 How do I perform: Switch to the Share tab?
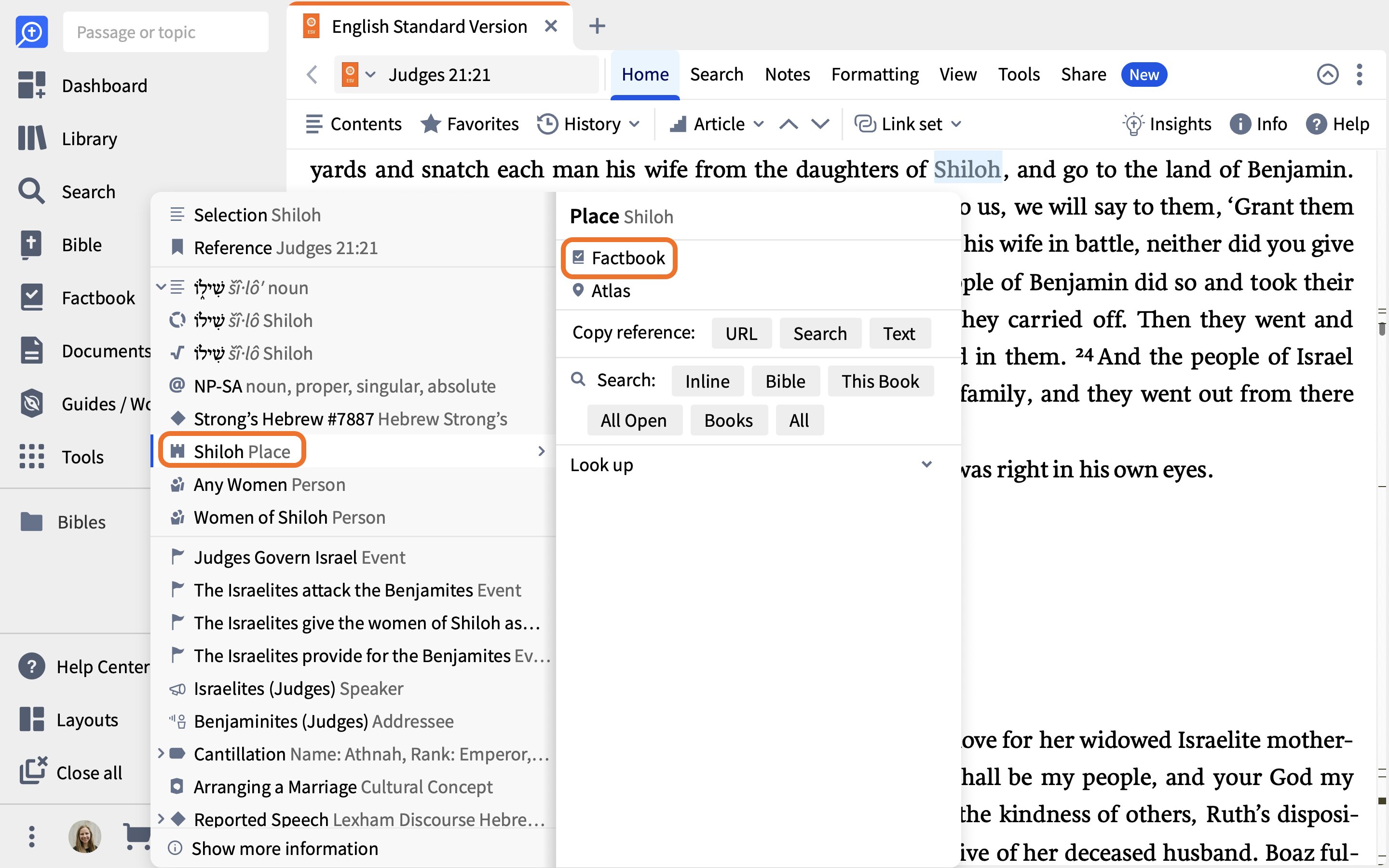(x=1083, y=74)
